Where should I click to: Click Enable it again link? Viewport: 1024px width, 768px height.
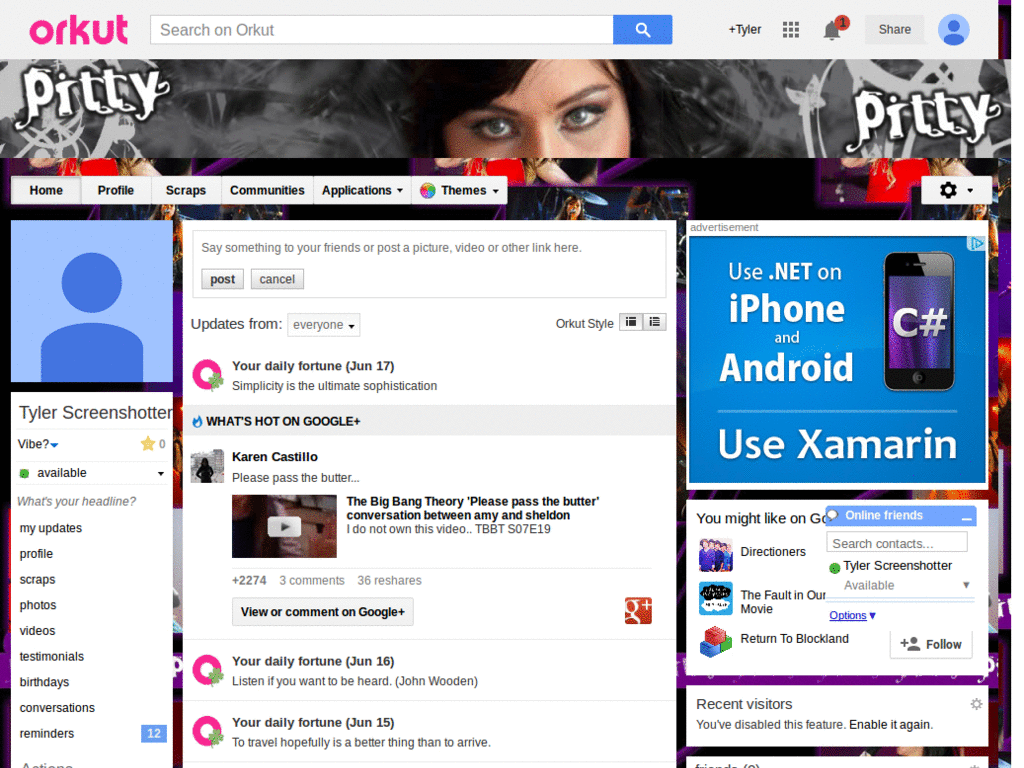point(890,725)
